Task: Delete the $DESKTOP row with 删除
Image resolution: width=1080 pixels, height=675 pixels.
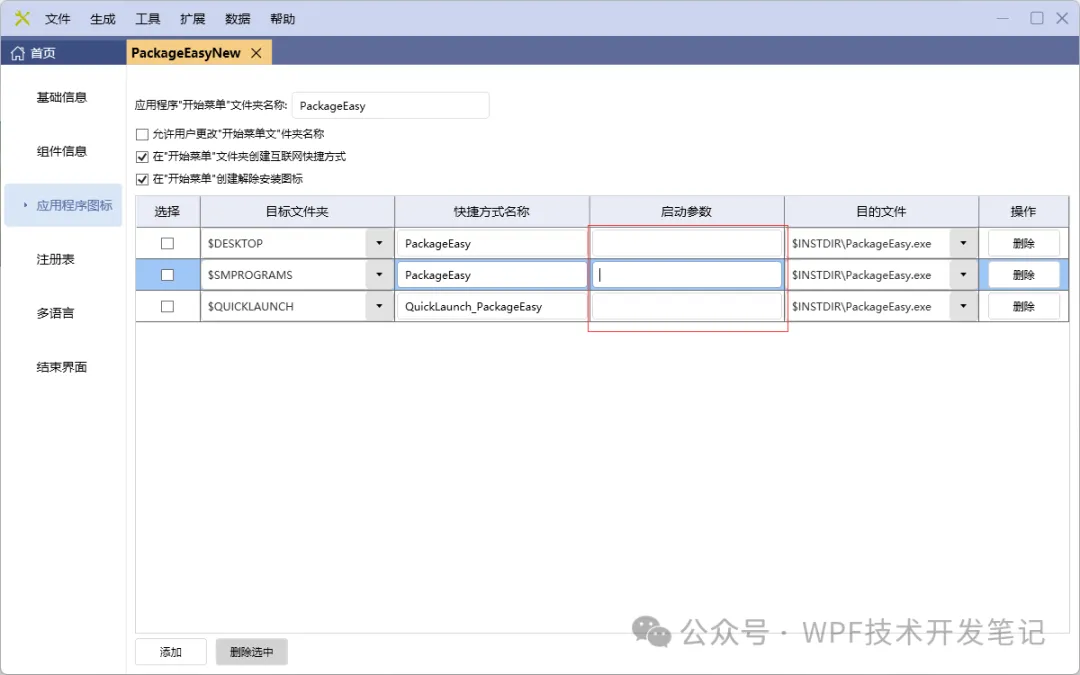Action: click(1024, 243)
